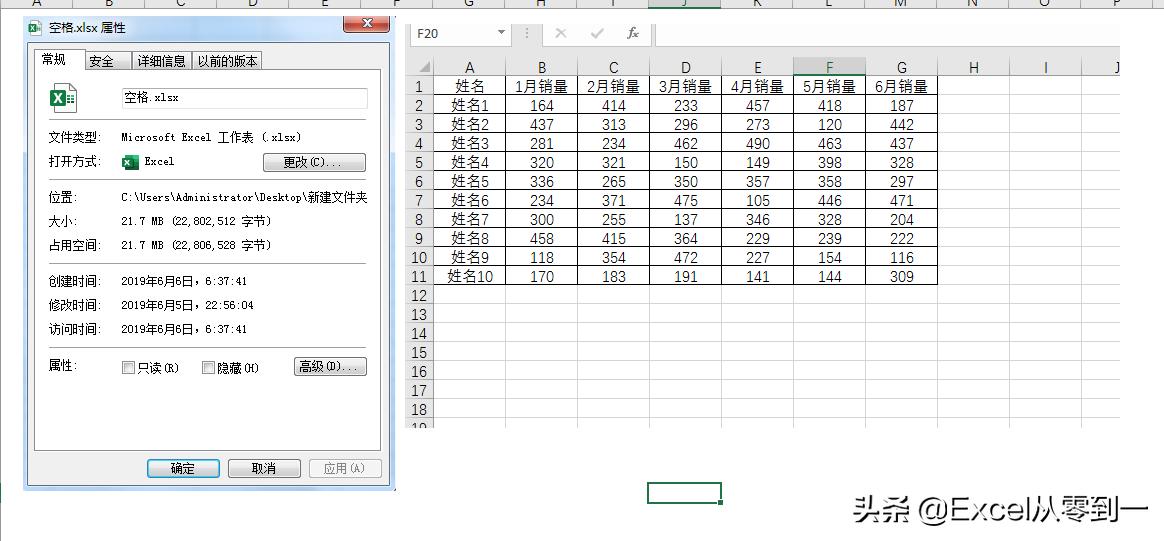The width and height of the screenshot is (1164, 541).
Task: Select row 11 header
Action: pos(420,276)
